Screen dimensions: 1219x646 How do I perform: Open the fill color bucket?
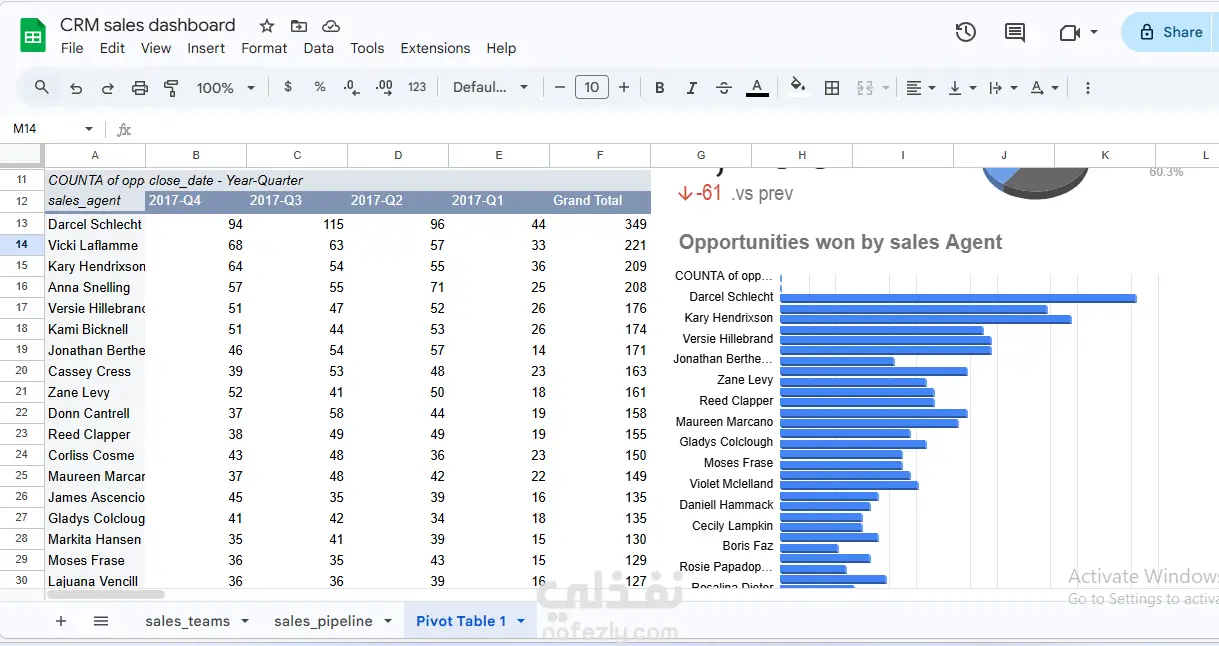[797, 87]
